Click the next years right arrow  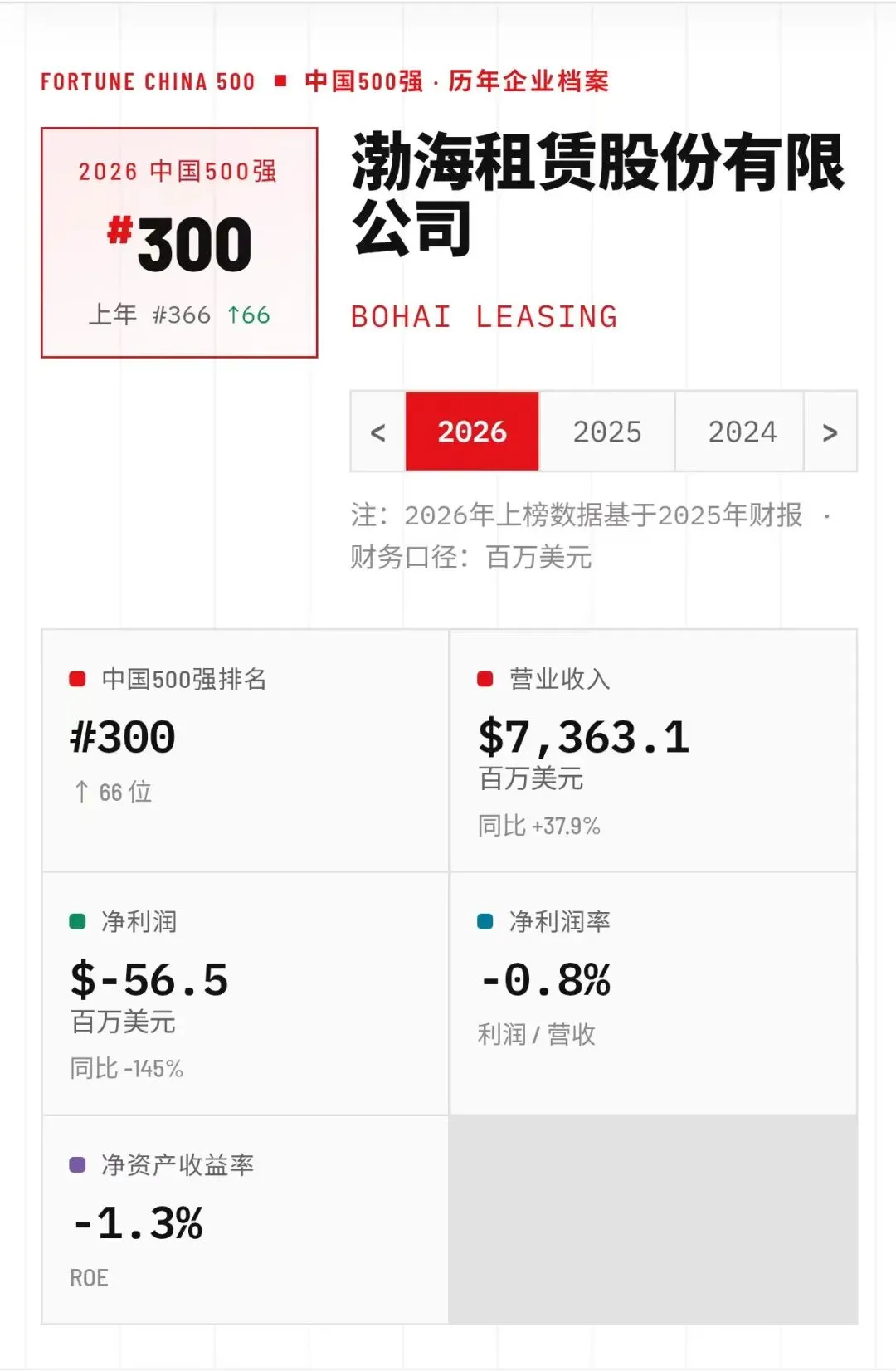point(830,432)
